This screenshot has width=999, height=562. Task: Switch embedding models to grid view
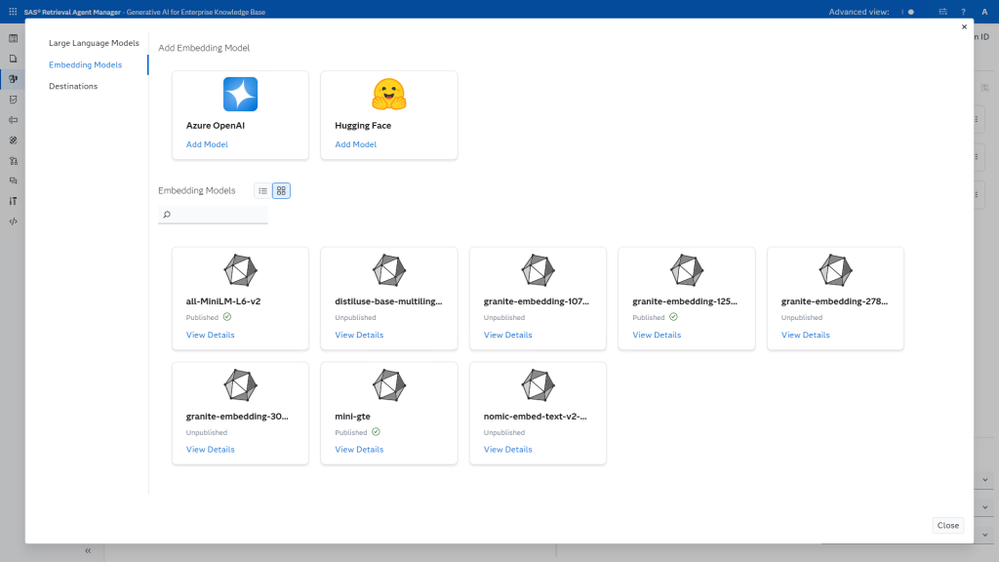[x=281, y=191]
